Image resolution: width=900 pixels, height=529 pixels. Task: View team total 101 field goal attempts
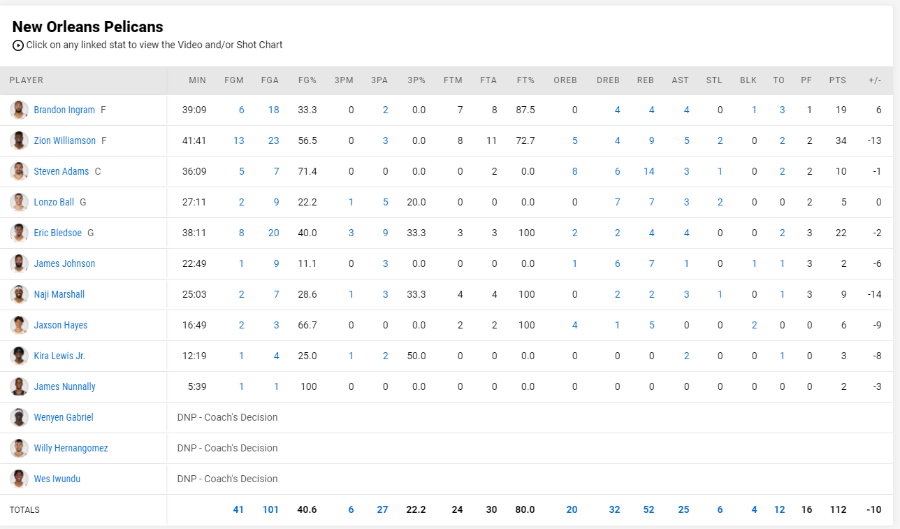pos(270,509)
